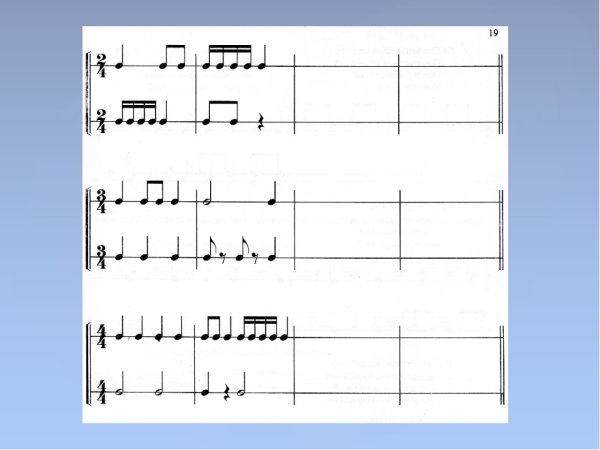The height and width of the screenshot is (450, 600).
Task: Click the lower 4/4 time signature
Action: 101,392
